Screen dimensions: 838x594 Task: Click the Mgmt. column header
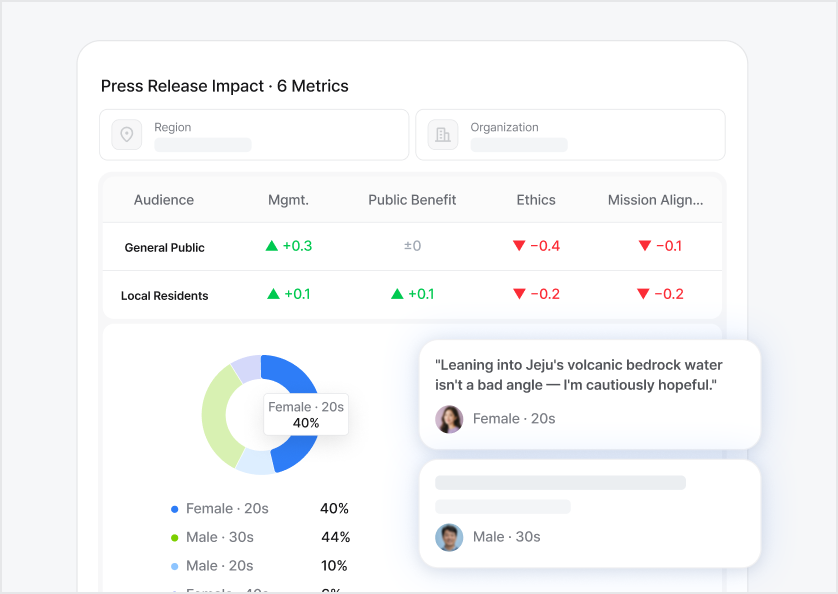(289, 200)
